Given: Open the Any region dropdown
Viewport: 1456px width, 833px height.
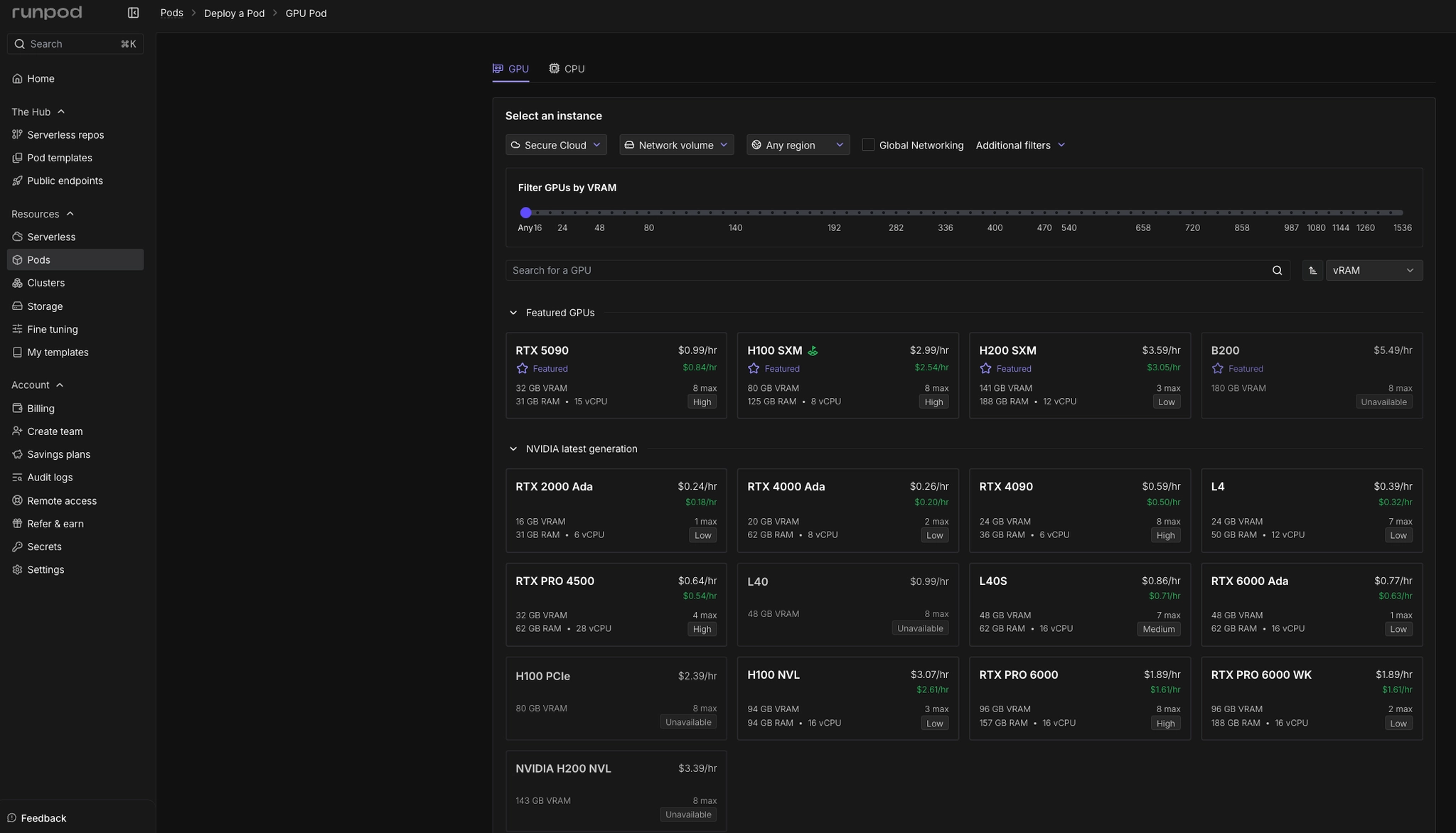Looking at the screenshot, I should click(x=798, y=145).
